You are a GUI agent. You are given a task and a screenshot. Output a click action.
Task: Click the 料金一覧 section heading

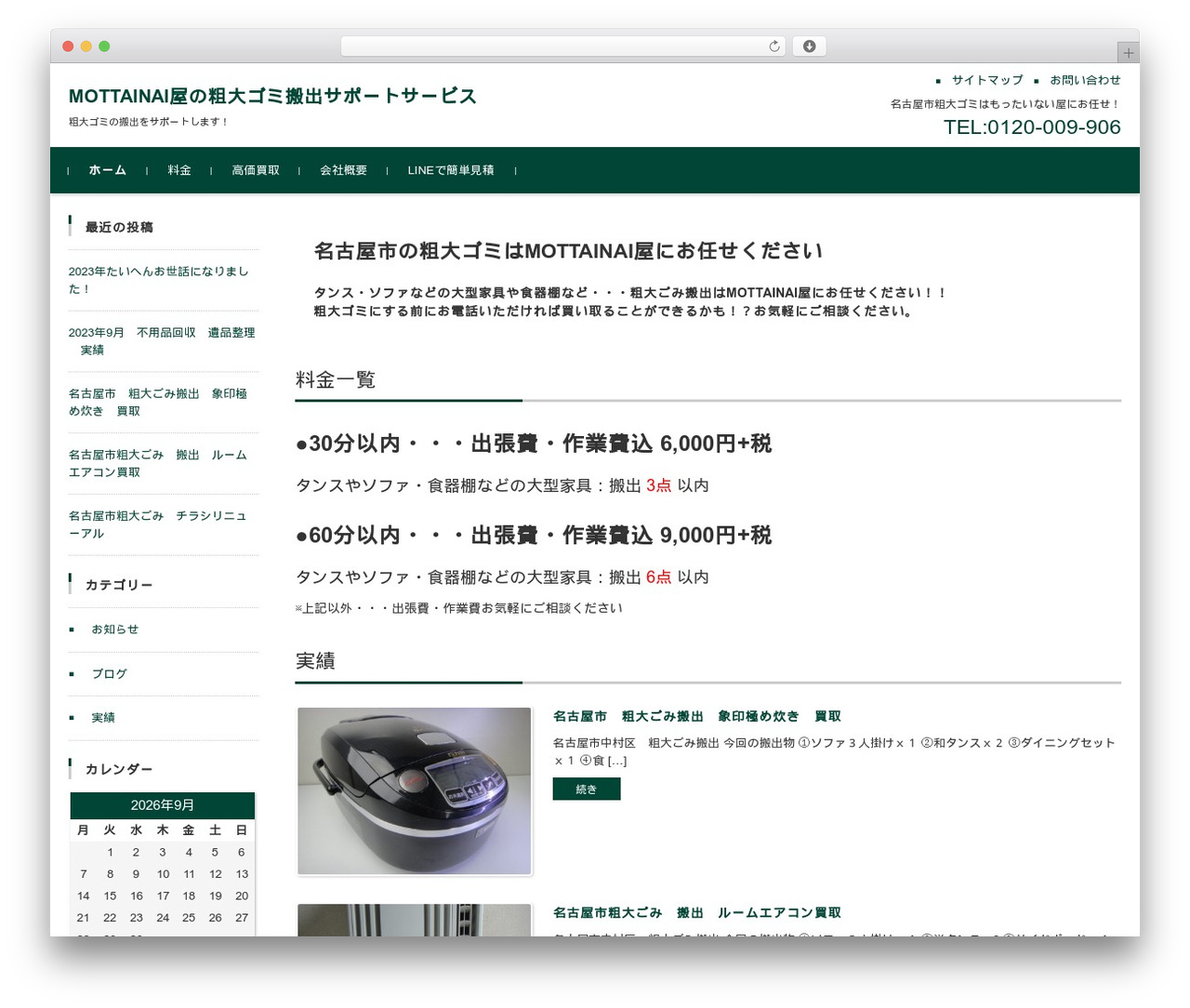336,380
